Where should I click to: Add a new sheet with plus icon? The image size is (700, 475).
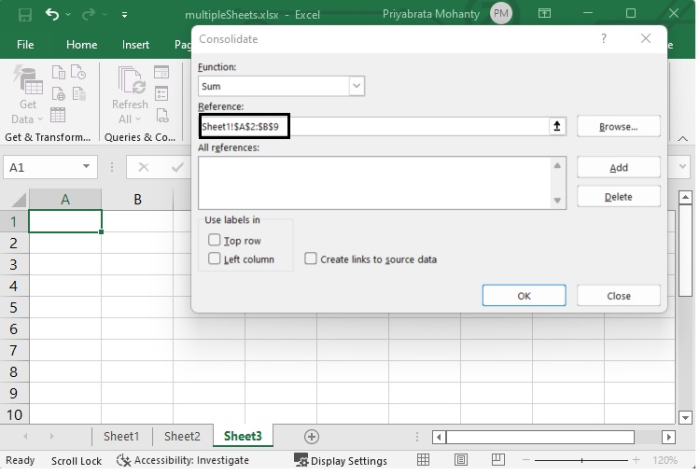point(312,436)
